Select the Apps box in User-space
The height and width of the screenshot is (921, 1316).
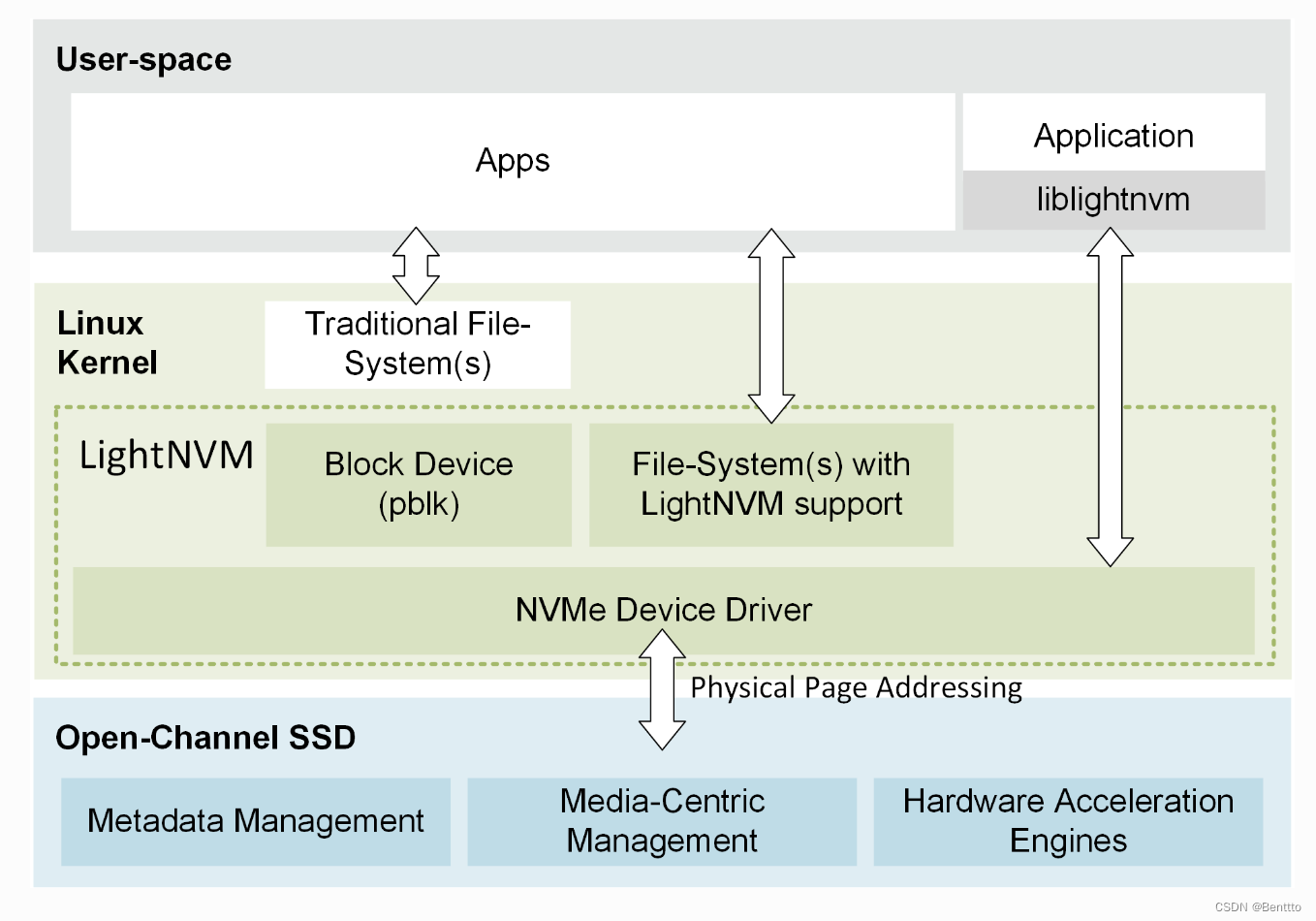coord(512,161)
